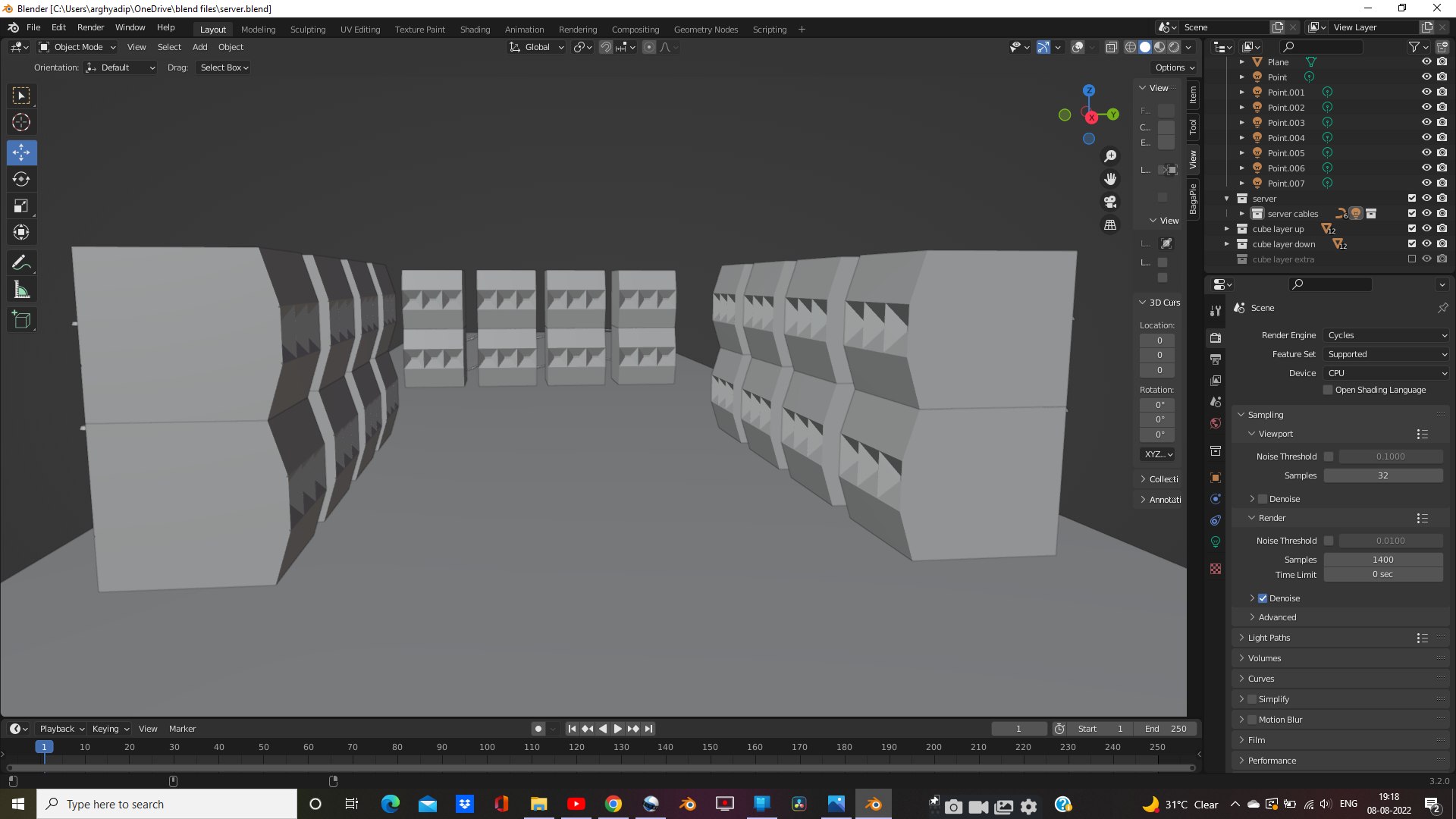Screen dimensions: 1456x819
Task: Open the Playback popover
Action: 61,729
